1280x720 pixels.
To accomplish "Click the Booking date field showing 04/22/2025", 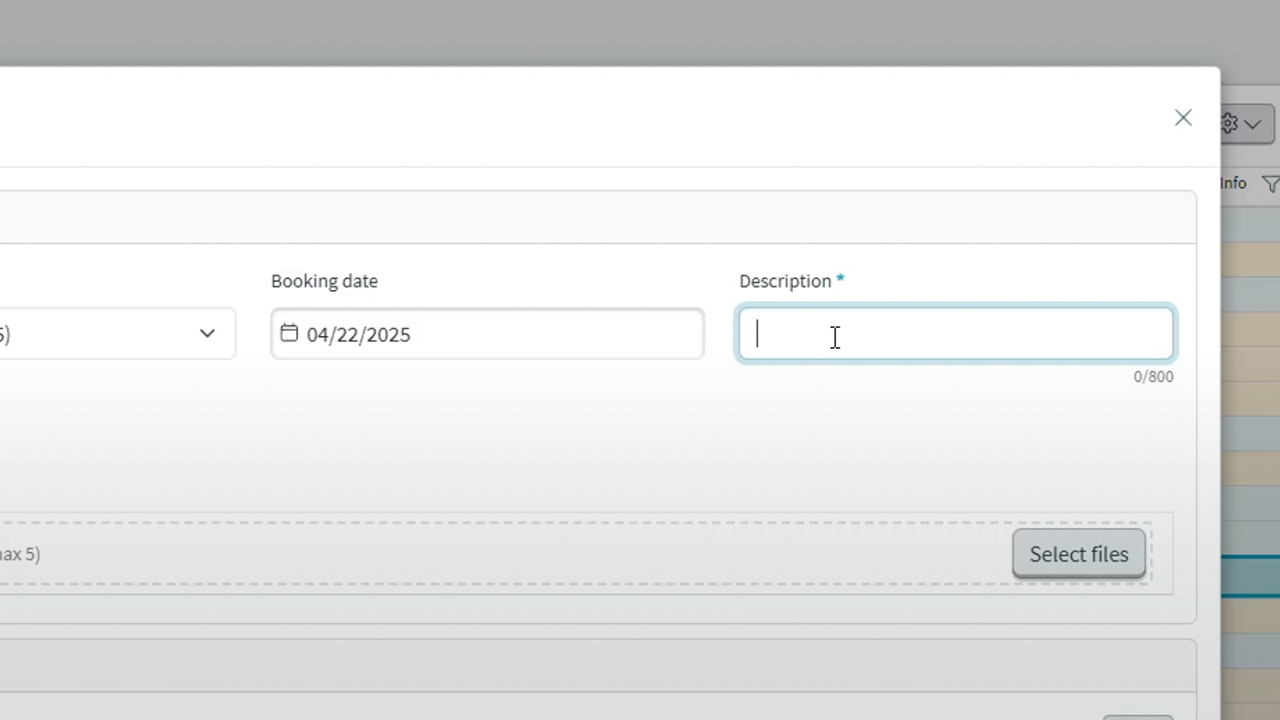I will pos(487,334).
